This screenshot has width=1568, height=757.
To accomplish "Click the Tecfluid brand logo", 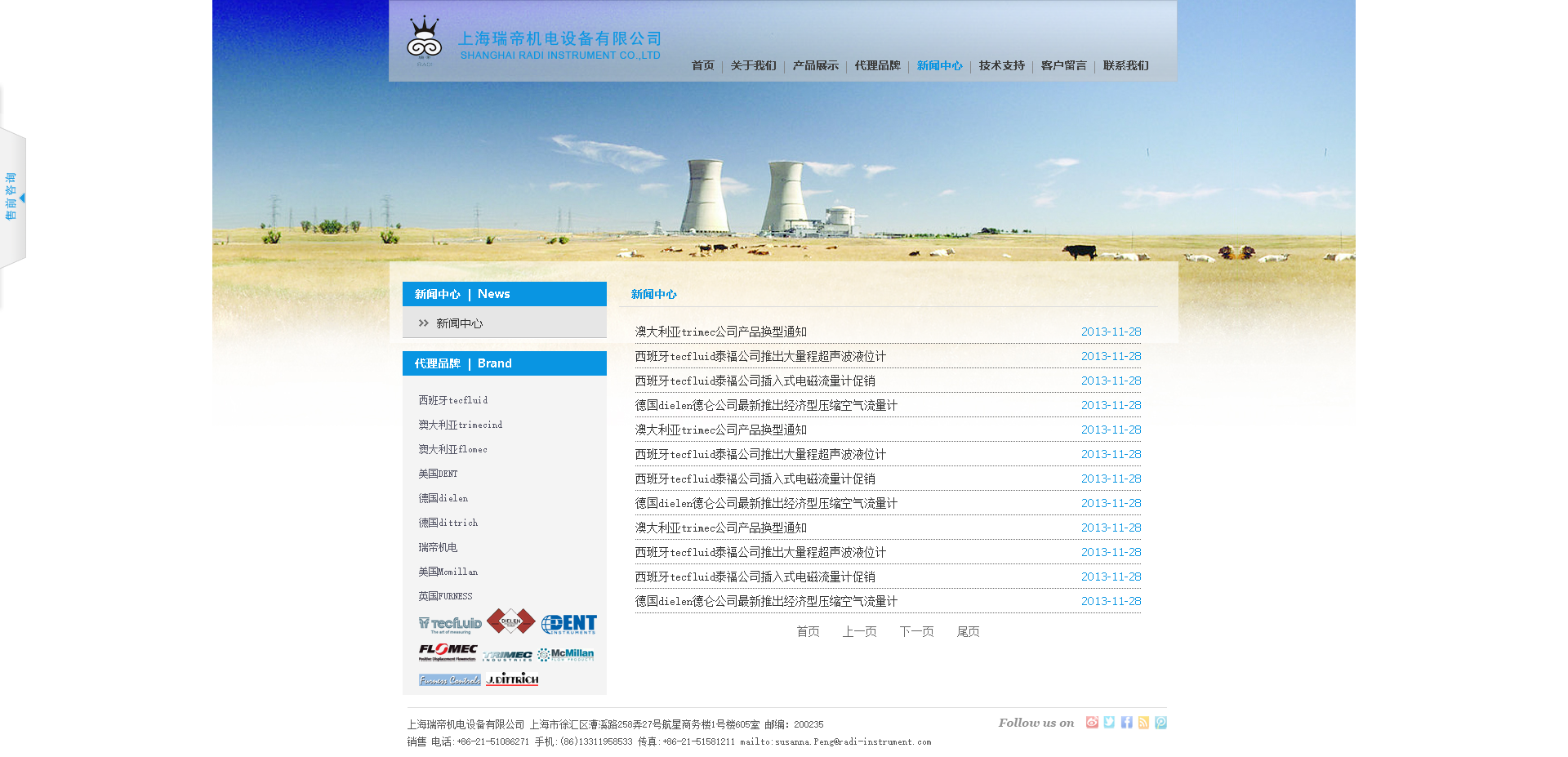I will pos(450,625).
